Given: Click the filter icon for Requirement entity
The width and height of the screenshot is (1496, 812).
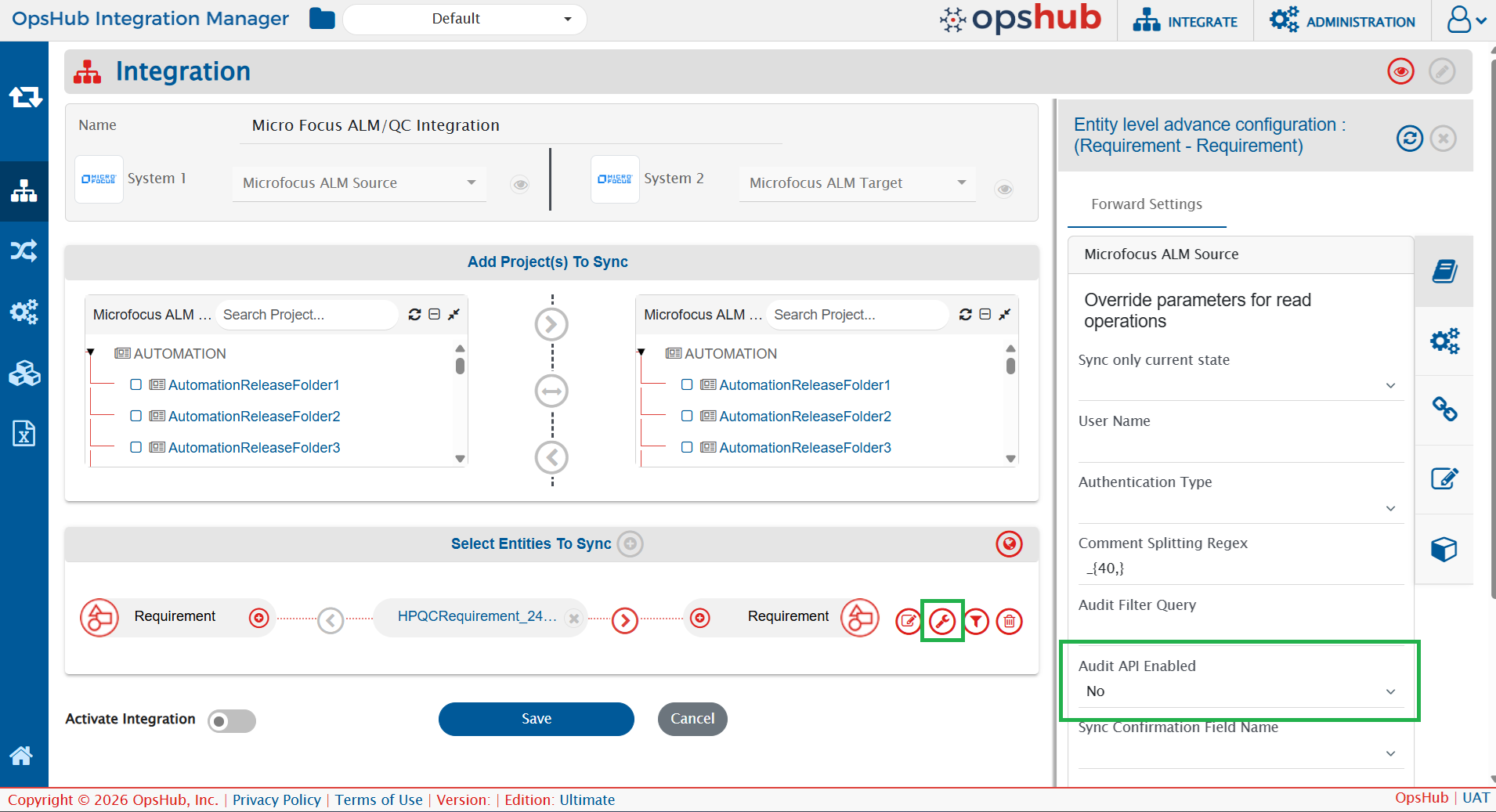Looking at the screenshot, I should click(976, 622).
